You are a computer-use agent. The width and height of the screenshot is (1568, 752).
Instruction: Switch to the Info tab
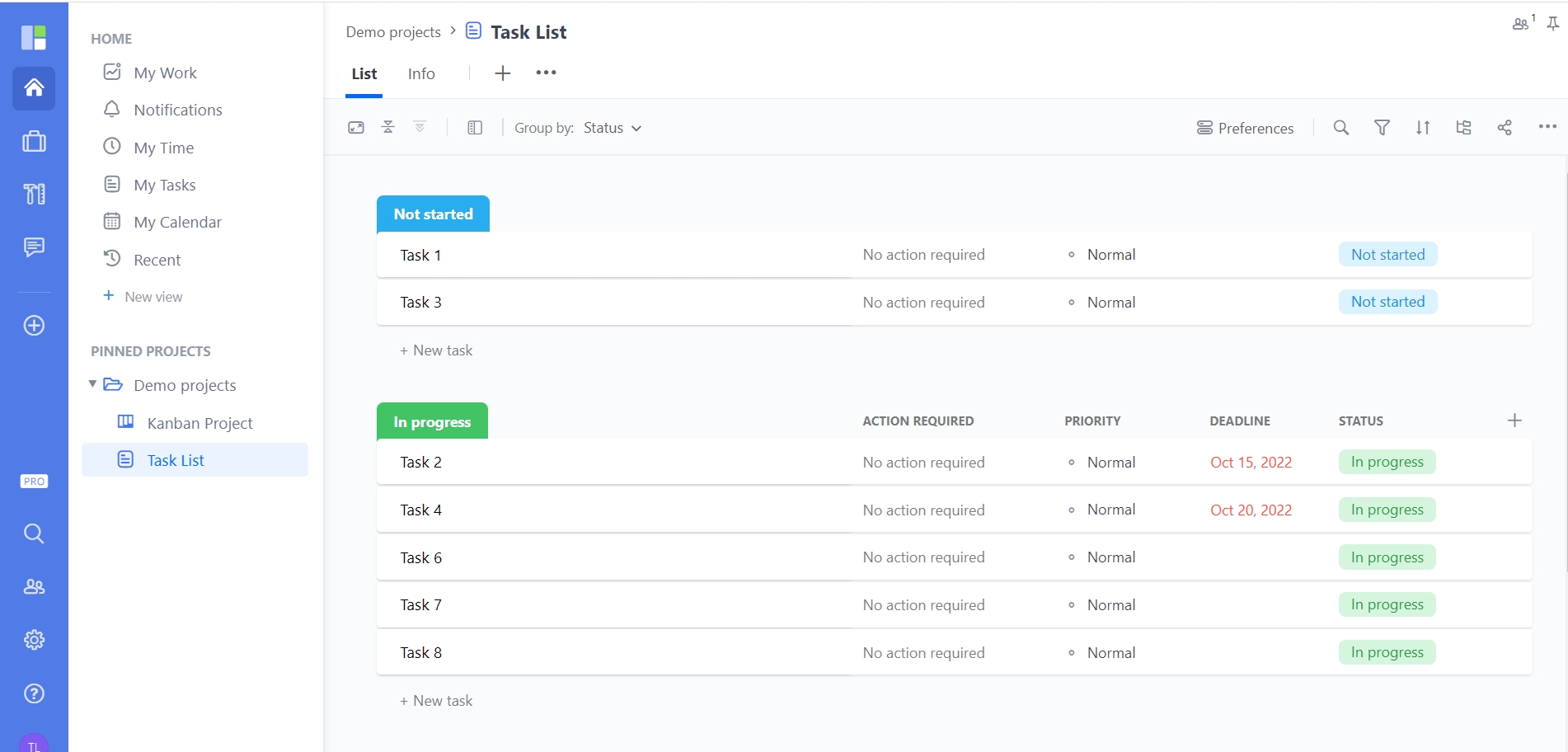click(420, 74)
